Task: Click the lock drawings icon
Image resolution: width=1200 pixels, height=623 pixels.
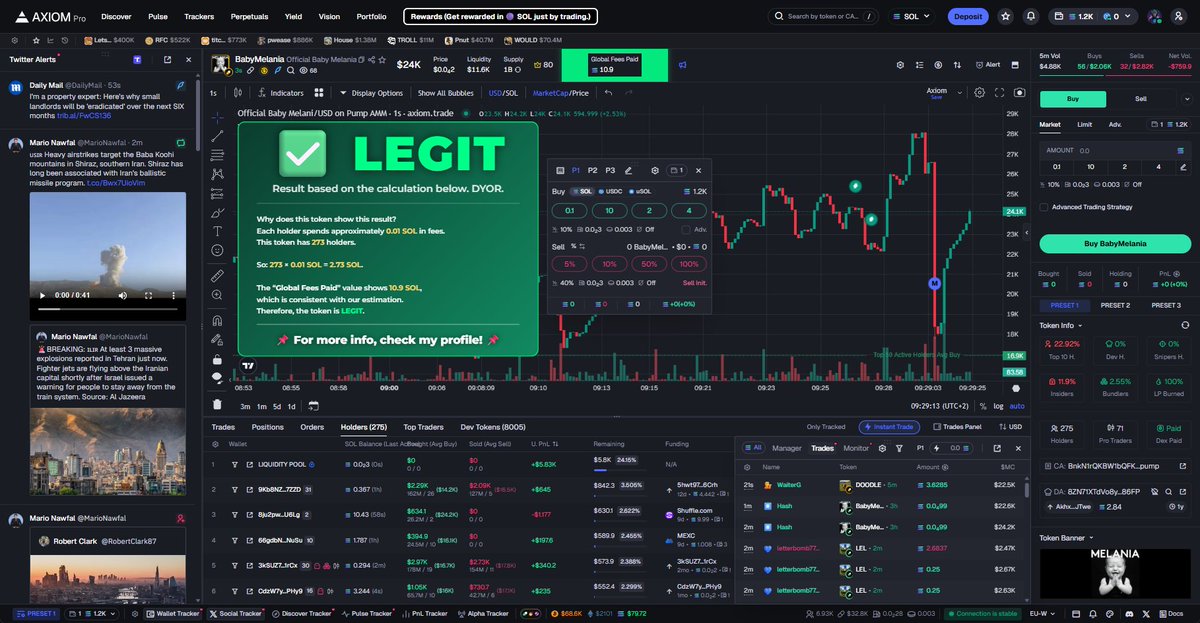Action: coord(217,359)
